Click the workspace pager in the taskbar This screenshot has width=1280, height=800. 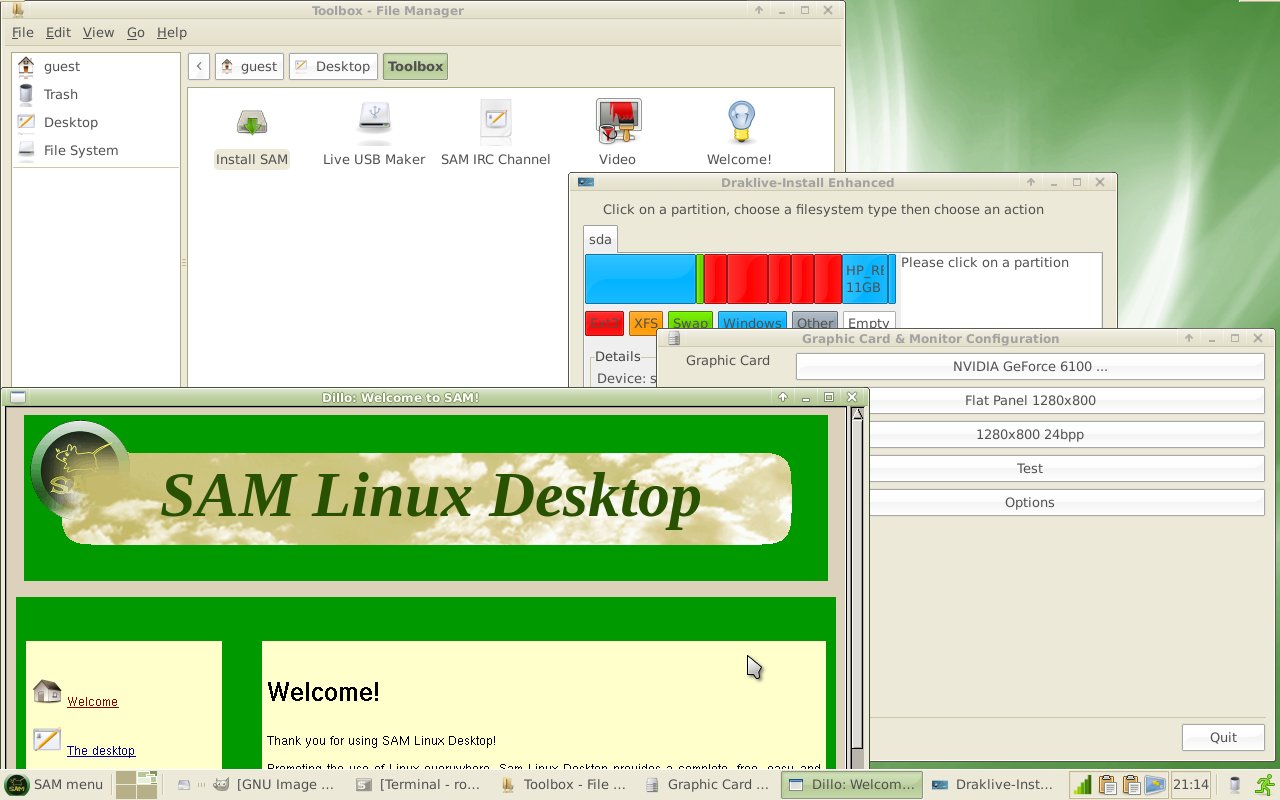coord(137,785)
